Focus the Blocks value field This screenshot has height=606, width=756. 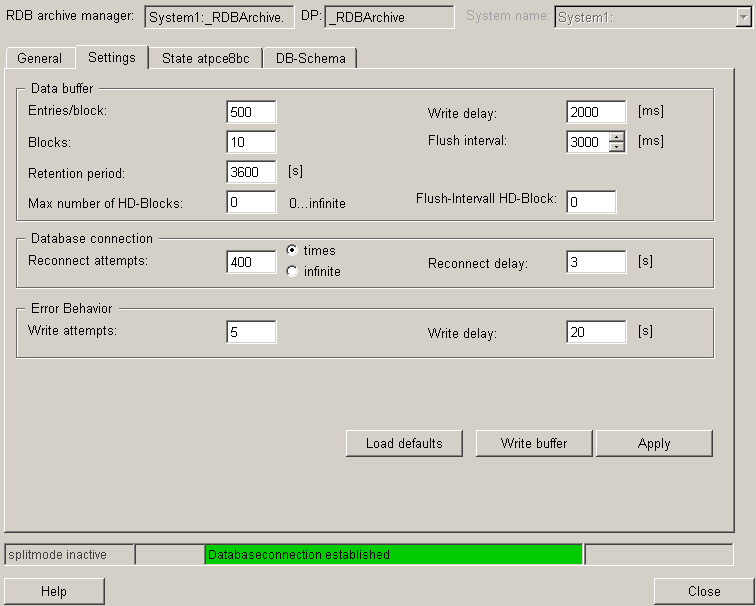click(x=251, y=142)
